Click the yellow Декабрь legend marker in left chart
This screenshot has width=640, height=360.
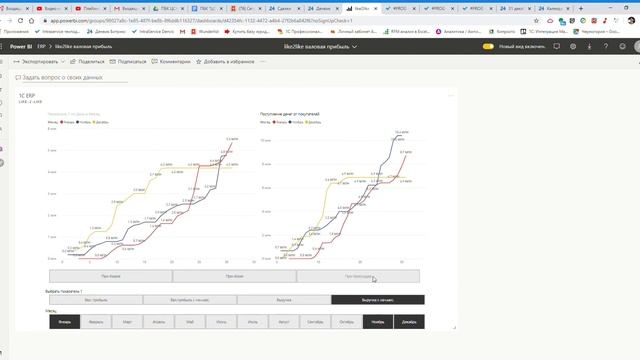click(x=94, y=122)
